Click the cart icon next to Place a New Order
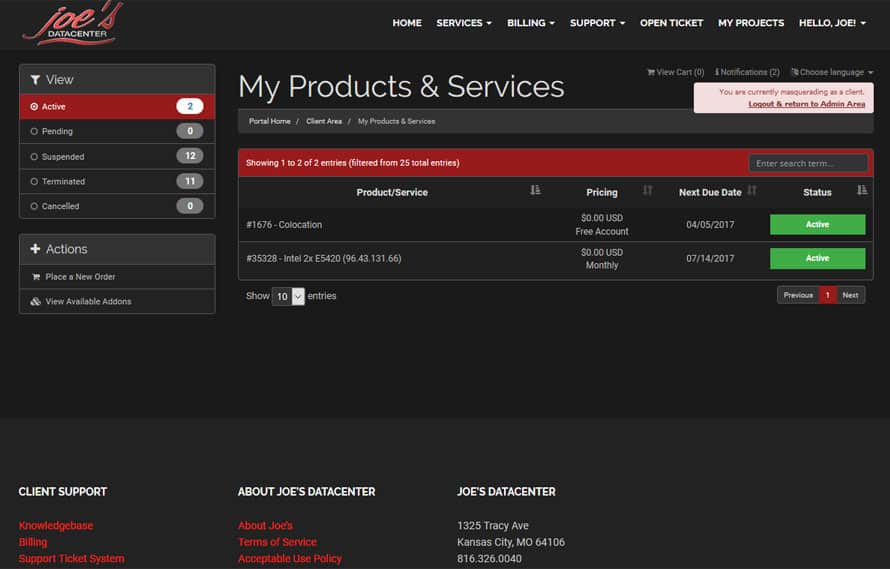Screen dimensions: 890x569 (x=36, y=277)
